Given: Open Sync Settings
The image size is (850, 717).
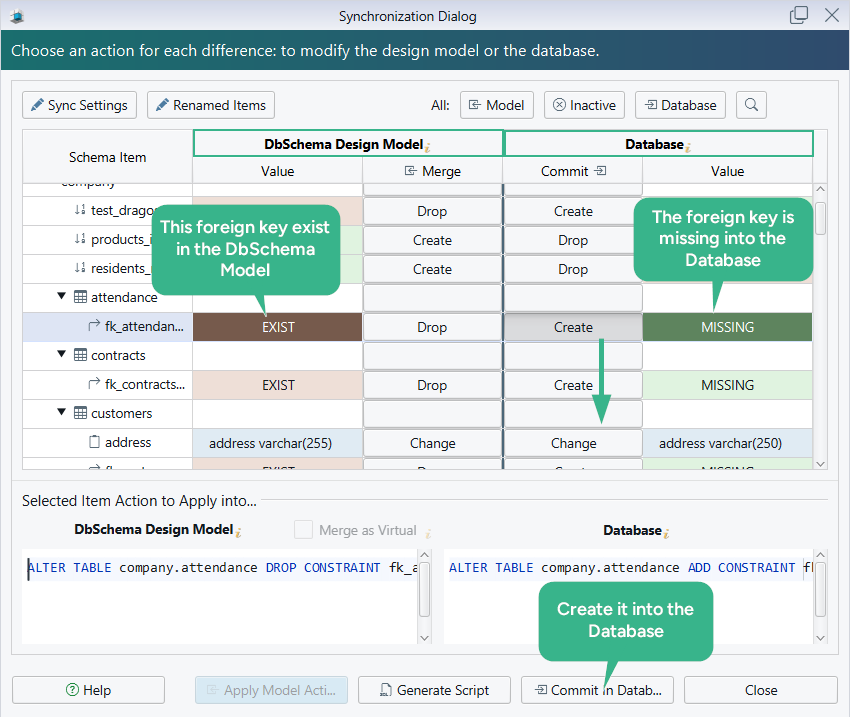Looking at the screenshot, I should tap(79, 105).
